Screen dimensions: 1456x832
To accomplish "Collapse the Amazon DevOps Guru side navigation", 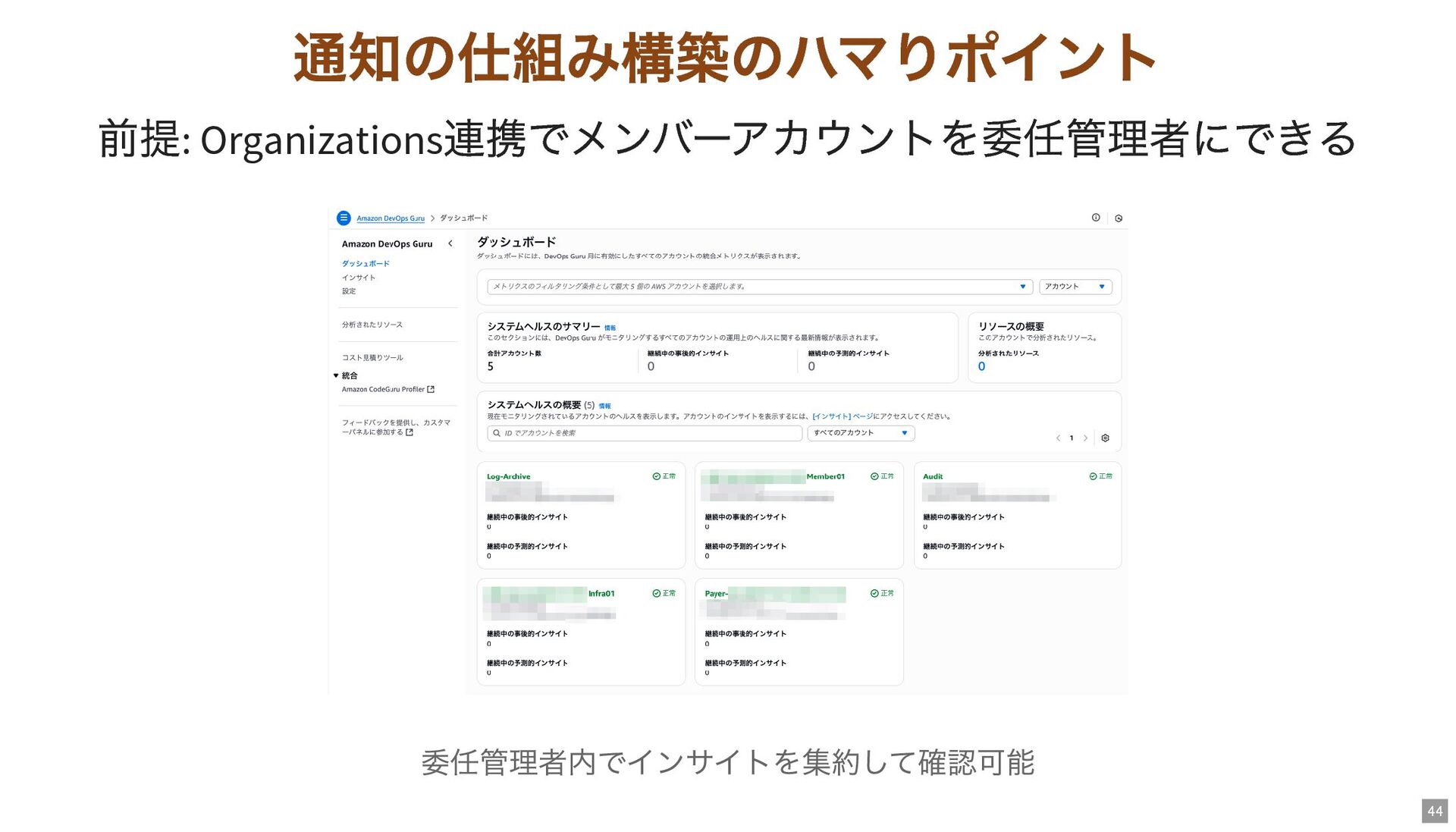I will pos(450,243).
